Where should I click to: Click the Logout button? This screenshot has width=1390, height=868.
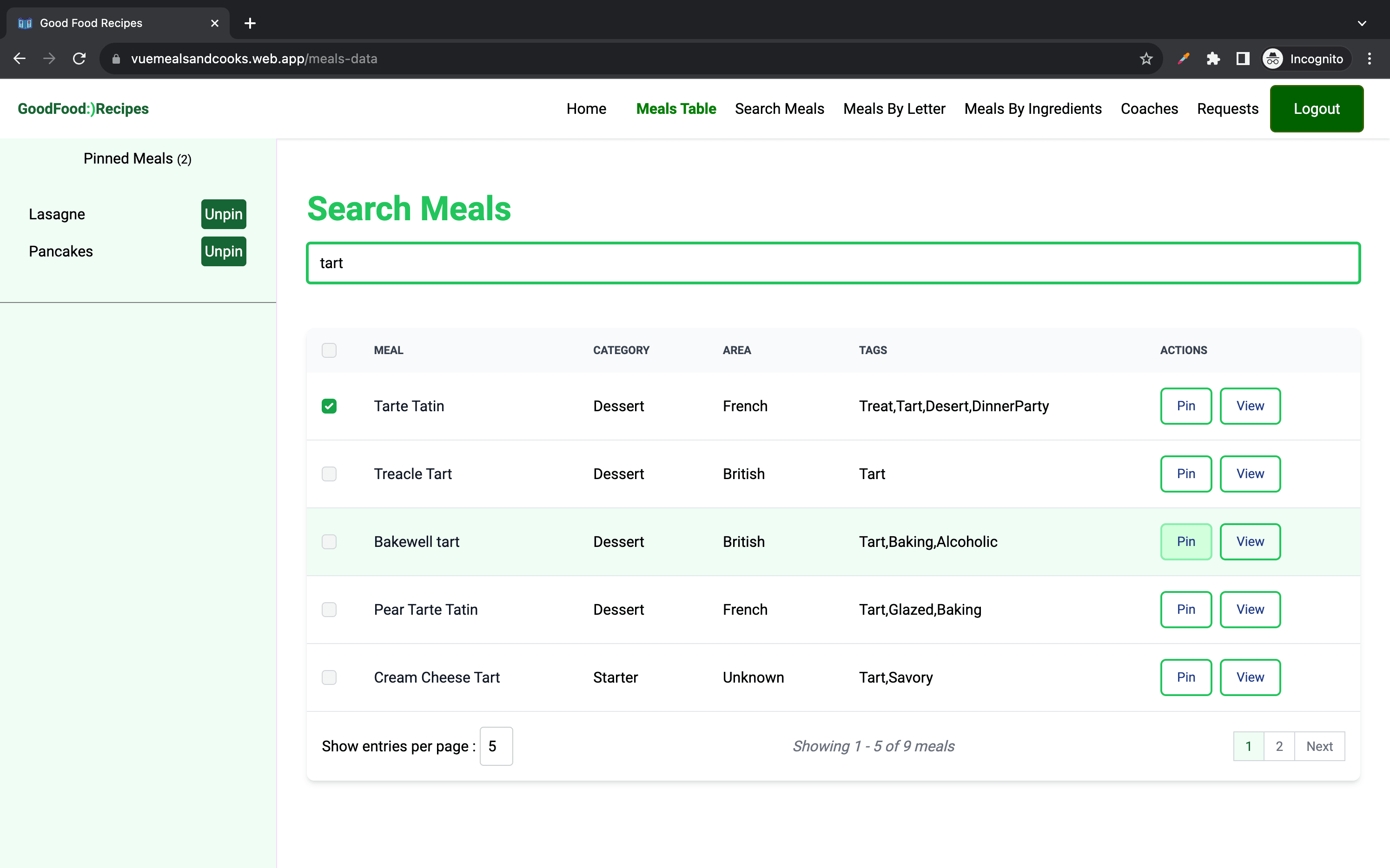tap(1317, 108)
